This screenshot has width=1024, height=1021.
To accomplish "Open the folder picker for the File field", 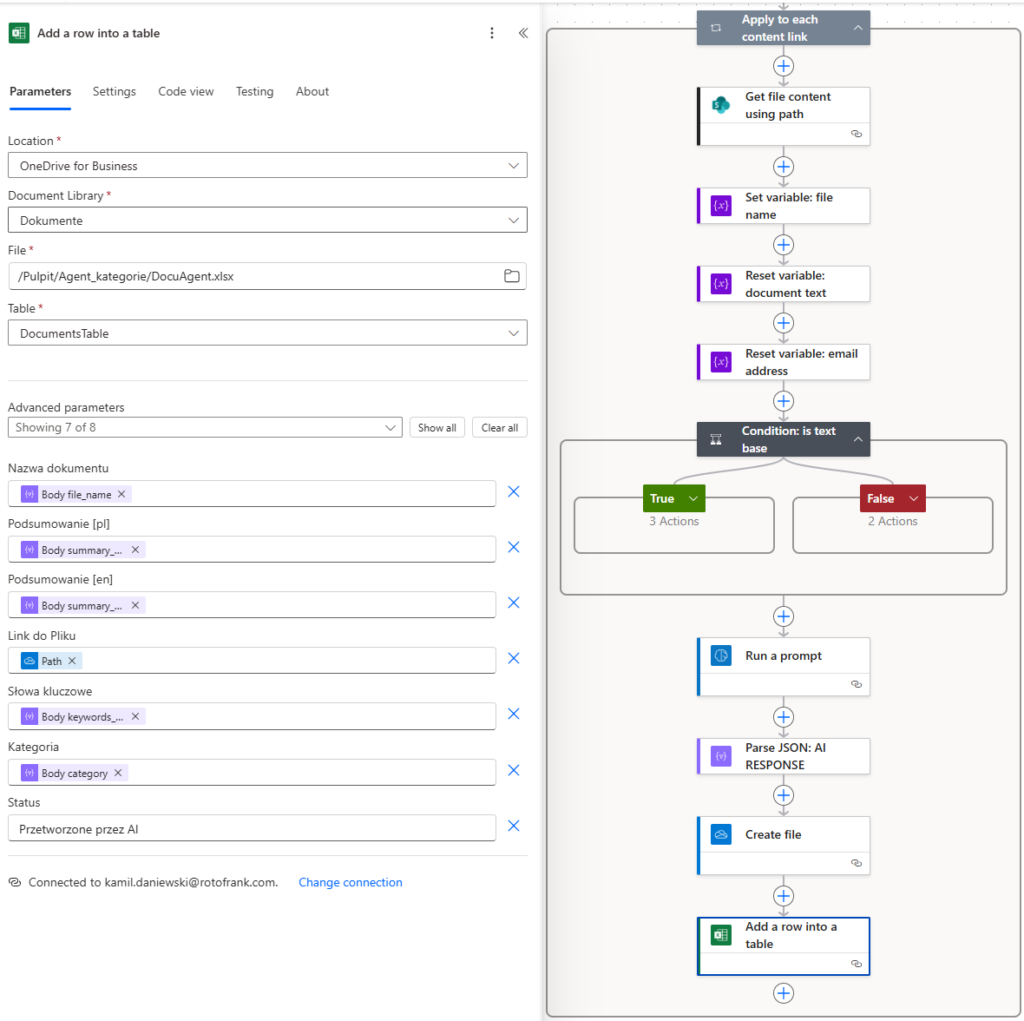I will 511,276.
